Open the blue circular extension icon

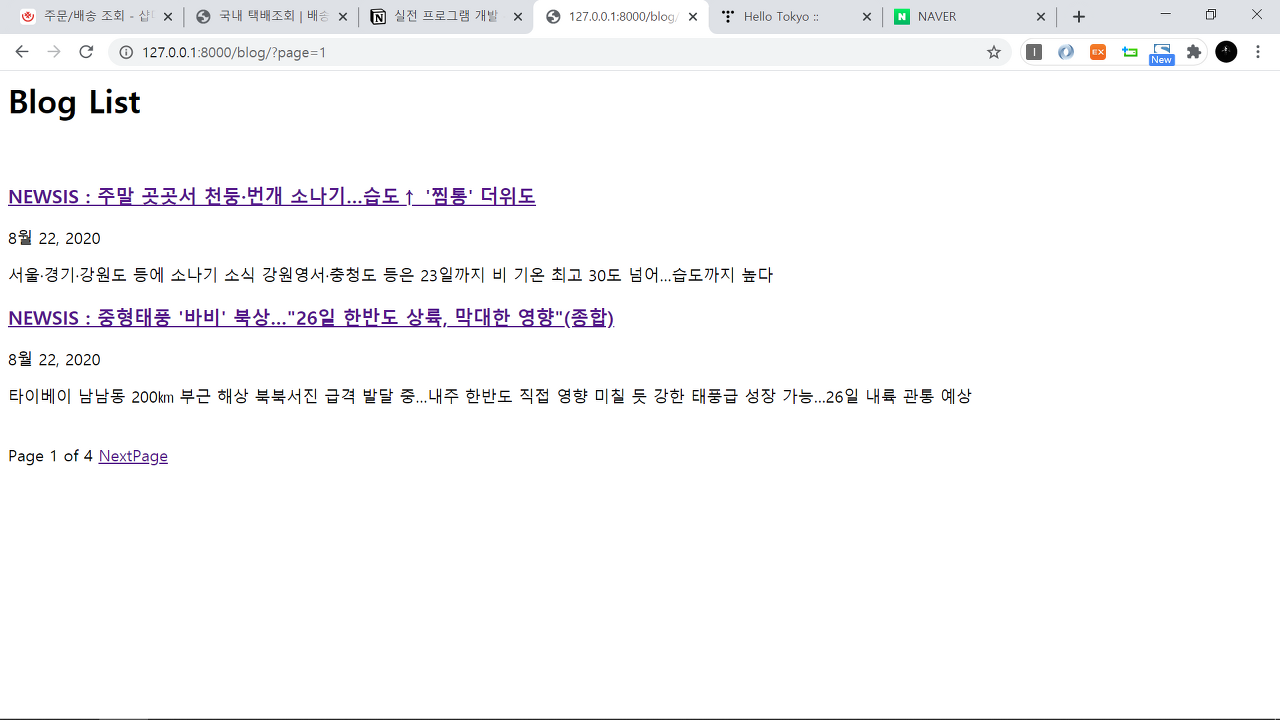1066,52
